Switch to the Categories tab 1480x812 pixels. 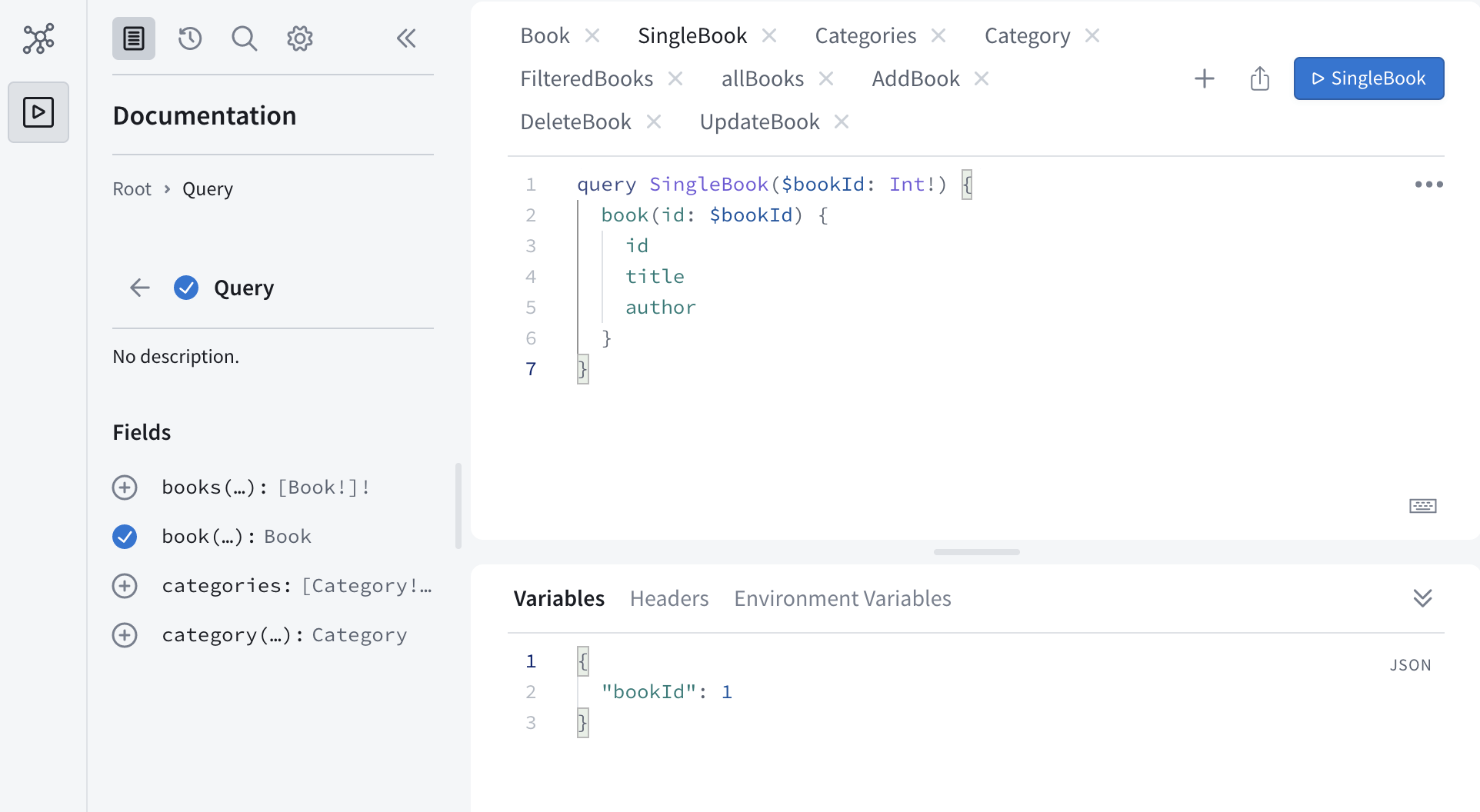[865, 35]
